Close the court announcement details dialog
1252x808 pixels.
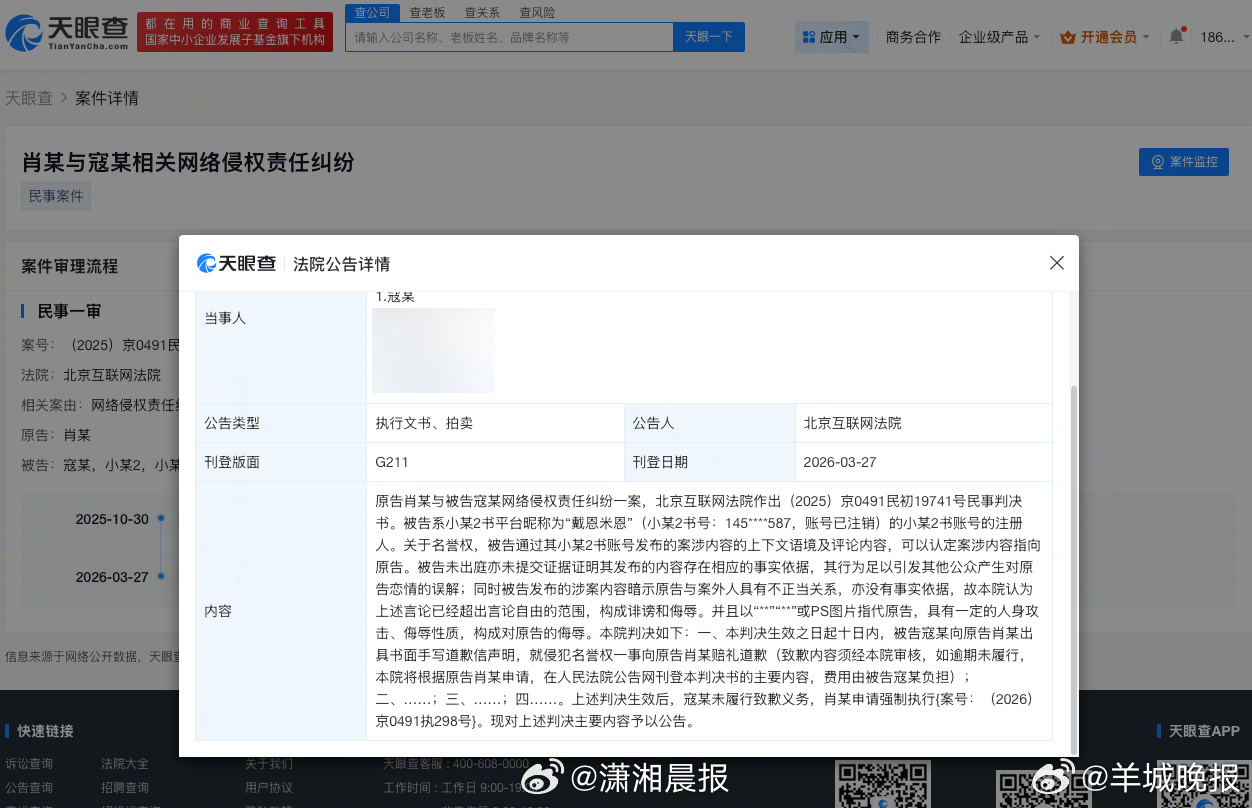(x=1056, y=263)
